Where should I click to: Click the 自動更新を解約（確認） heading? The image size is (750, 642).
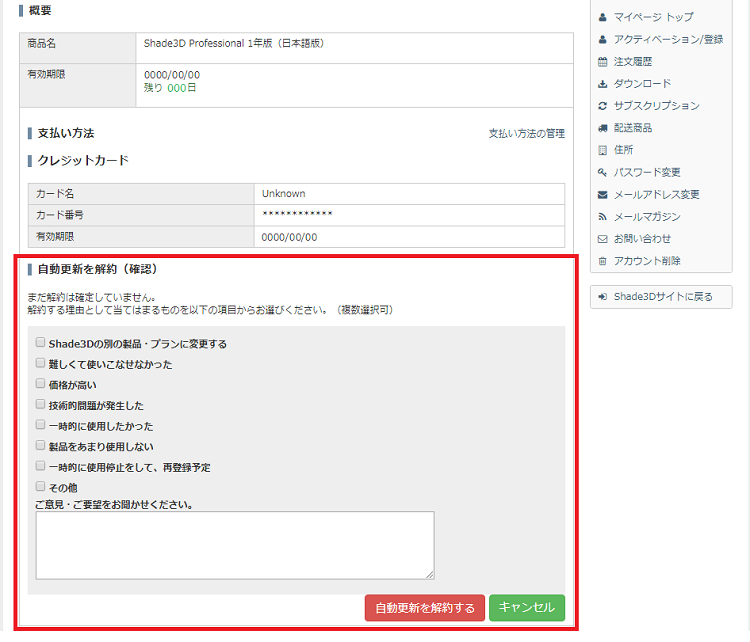(x=98, y=269)
